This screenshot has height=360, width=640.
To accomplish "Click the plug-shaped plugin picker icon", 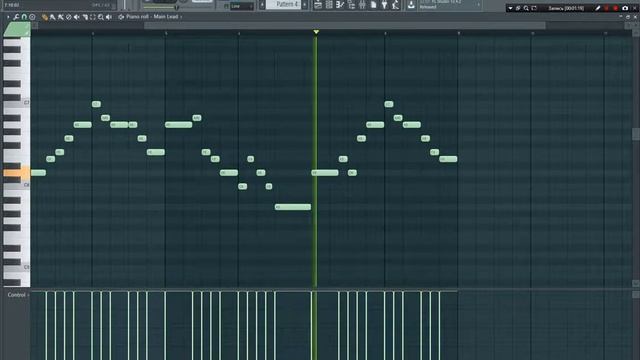I will pos(384,5).
